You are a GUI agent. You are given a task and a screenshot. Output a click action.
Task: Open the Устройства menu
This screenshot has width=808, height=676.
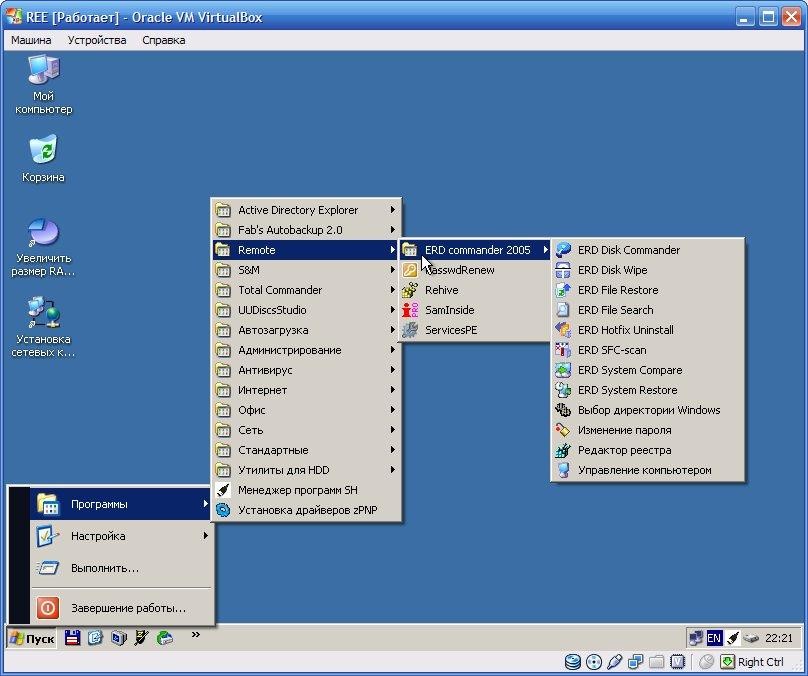(97, 40)
